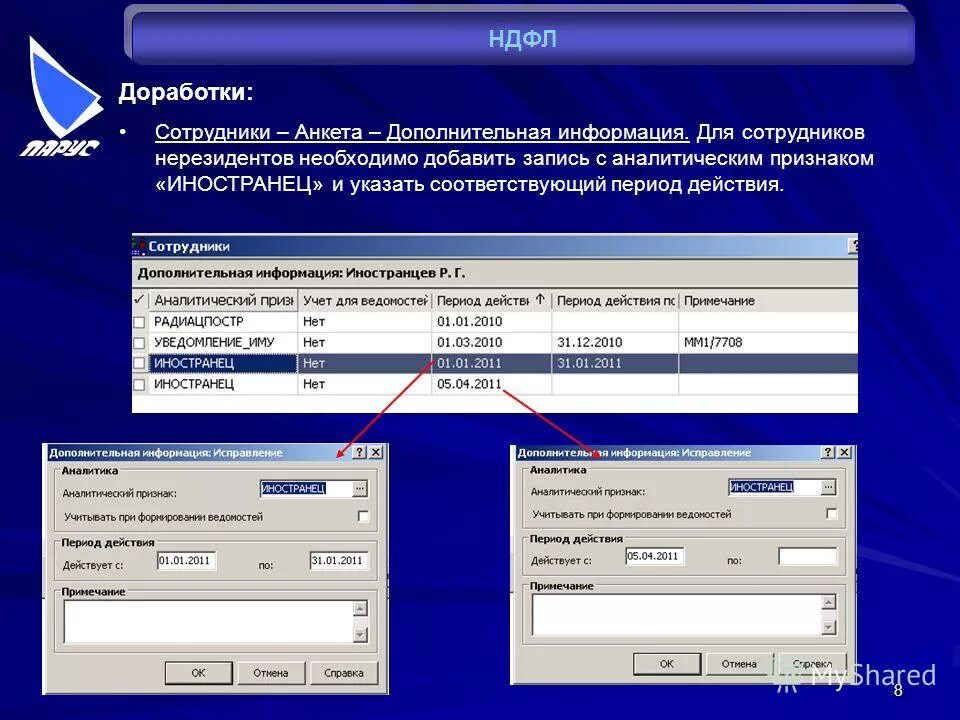The width and height of the screenshot is (960, 720).
Task: Click scroll-up arrow in Примечание field
Action: click(x=358, y=609)
